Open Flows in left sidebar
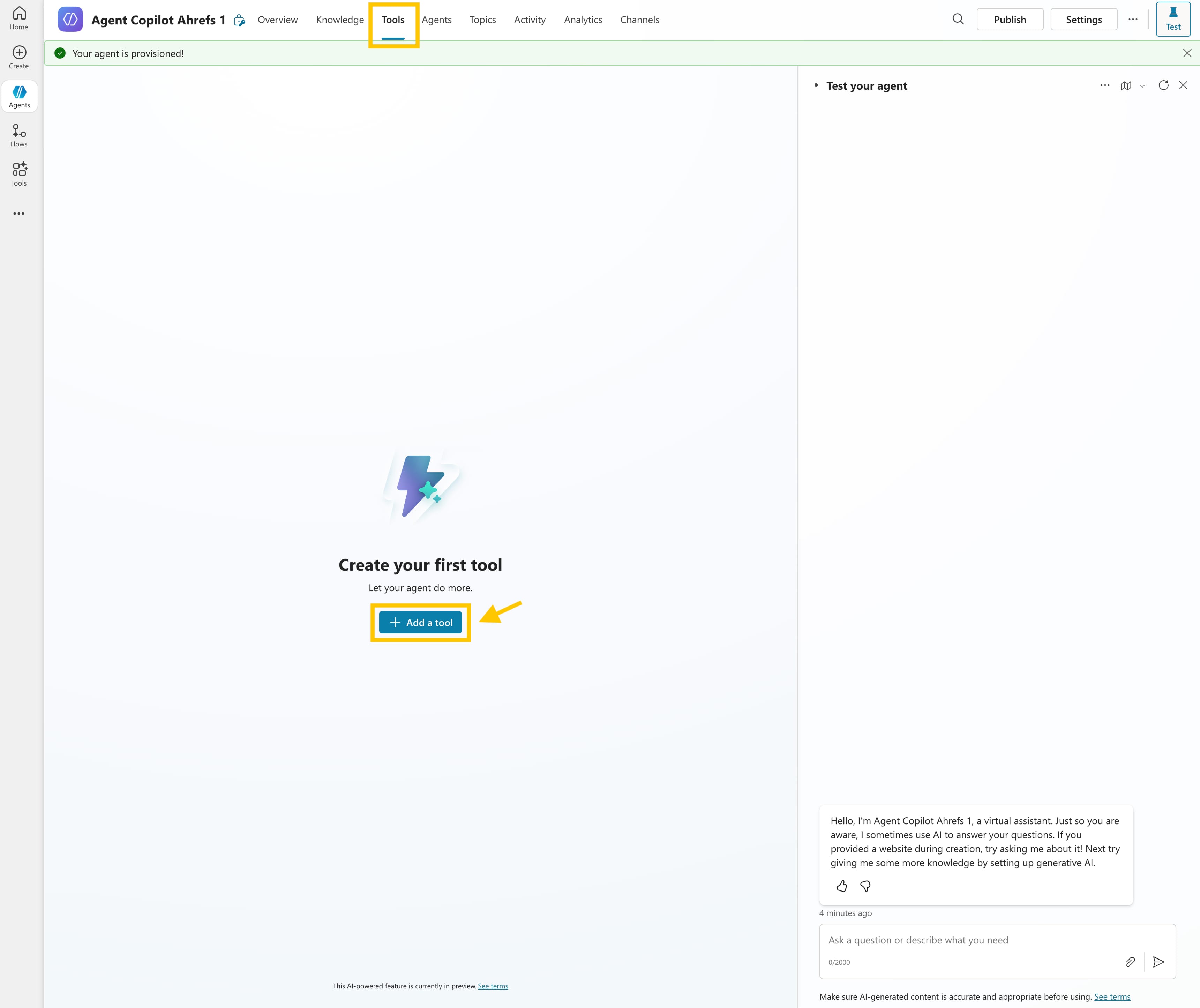The height and width of the screenshot is (1008, 1200). point(19,135)
